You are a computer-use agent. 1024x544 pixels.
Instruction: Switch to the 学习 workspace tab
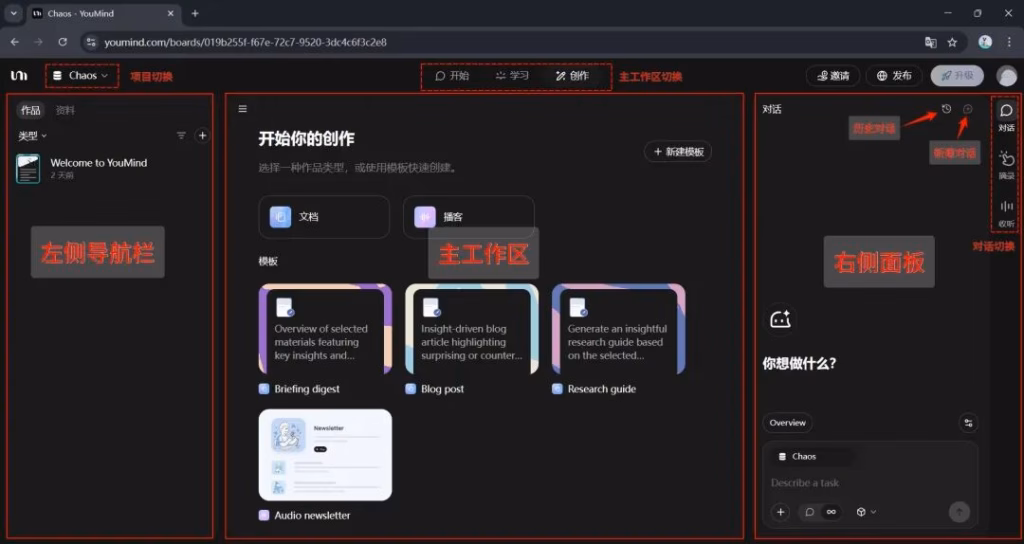pyautogui.click(x=512, y=76)
